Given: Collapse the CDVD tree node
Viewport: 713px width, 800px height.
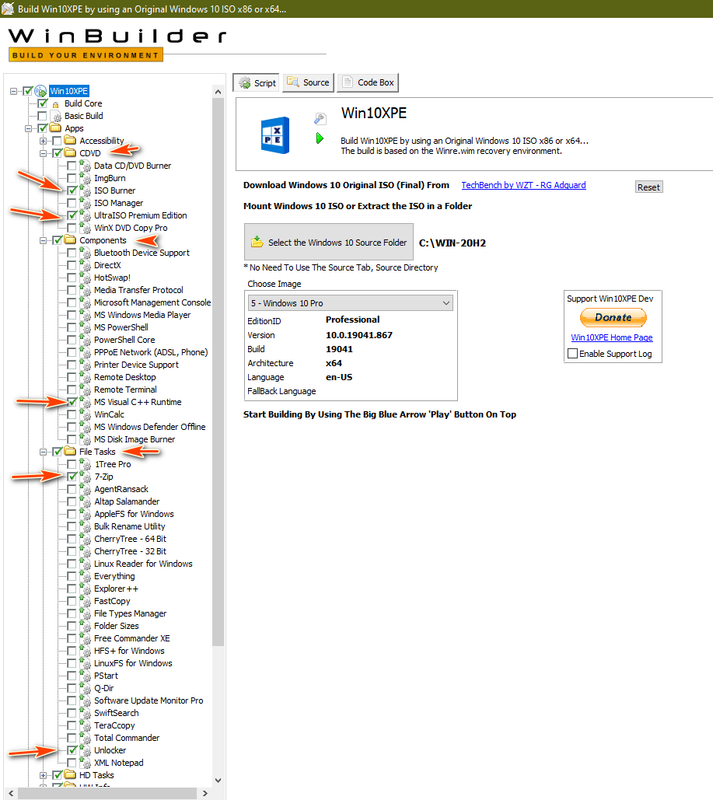Looking at the screenshot, I should click(x=43, y=153).
